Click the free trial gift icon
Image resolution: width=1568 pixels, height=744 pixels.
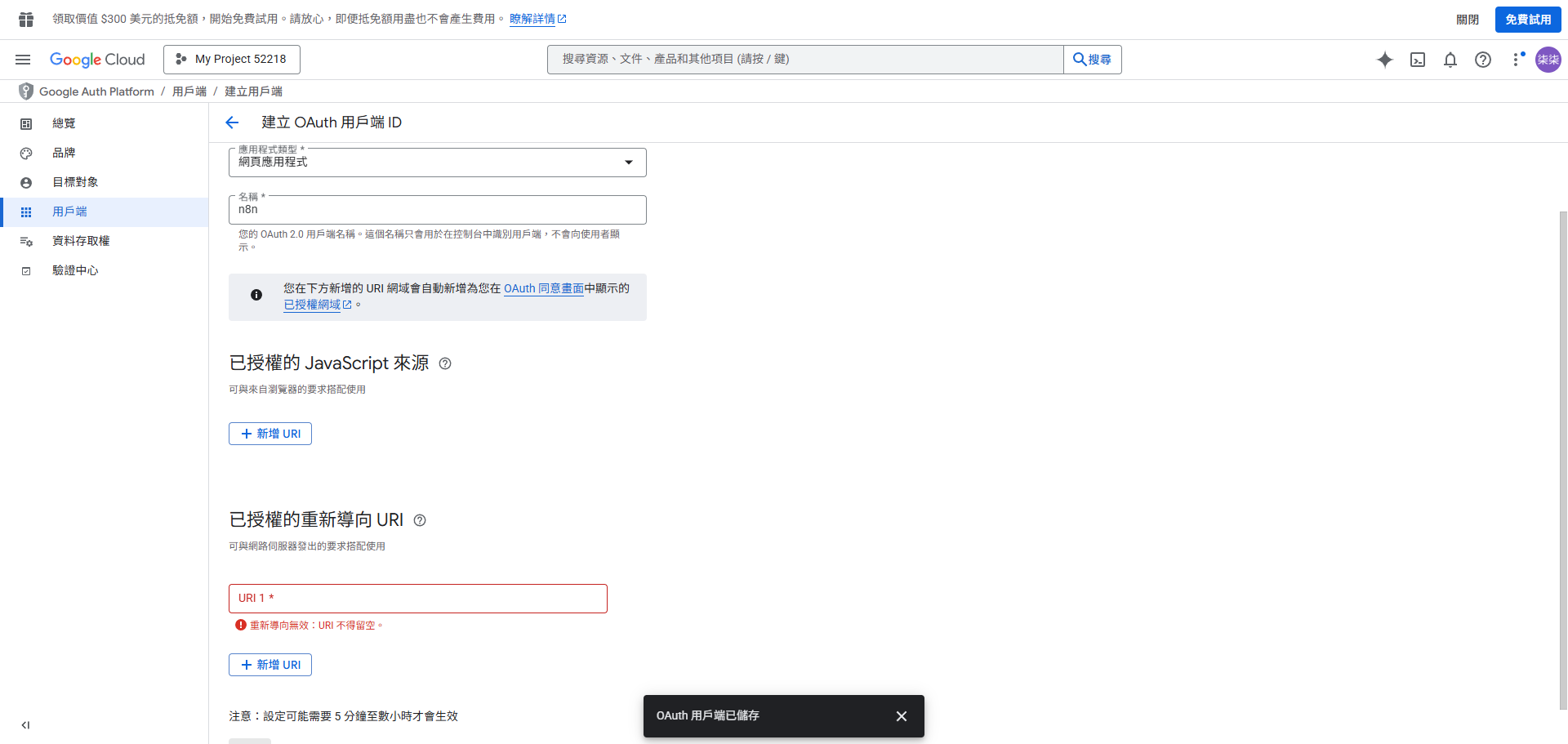click(x=24, y=18)
